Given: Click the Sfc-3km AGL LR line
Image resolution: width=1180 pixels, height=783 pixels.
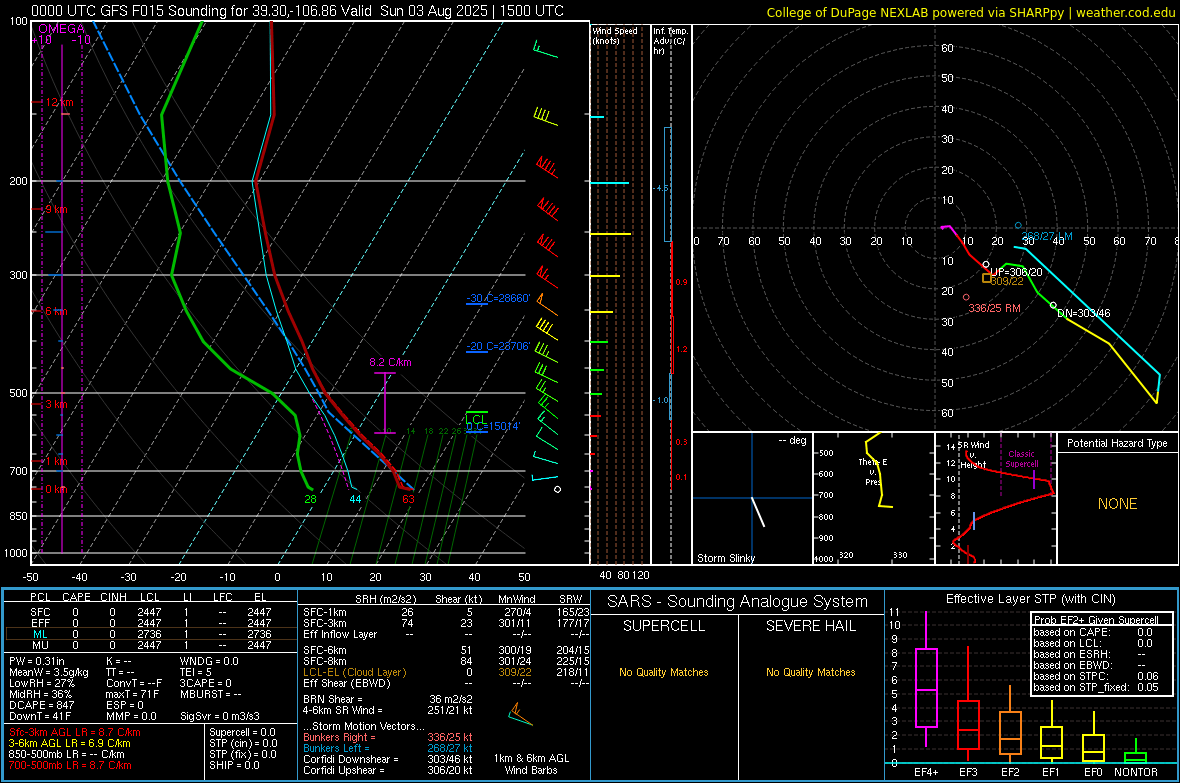Looking at the screenshot, I should [75, 732].
